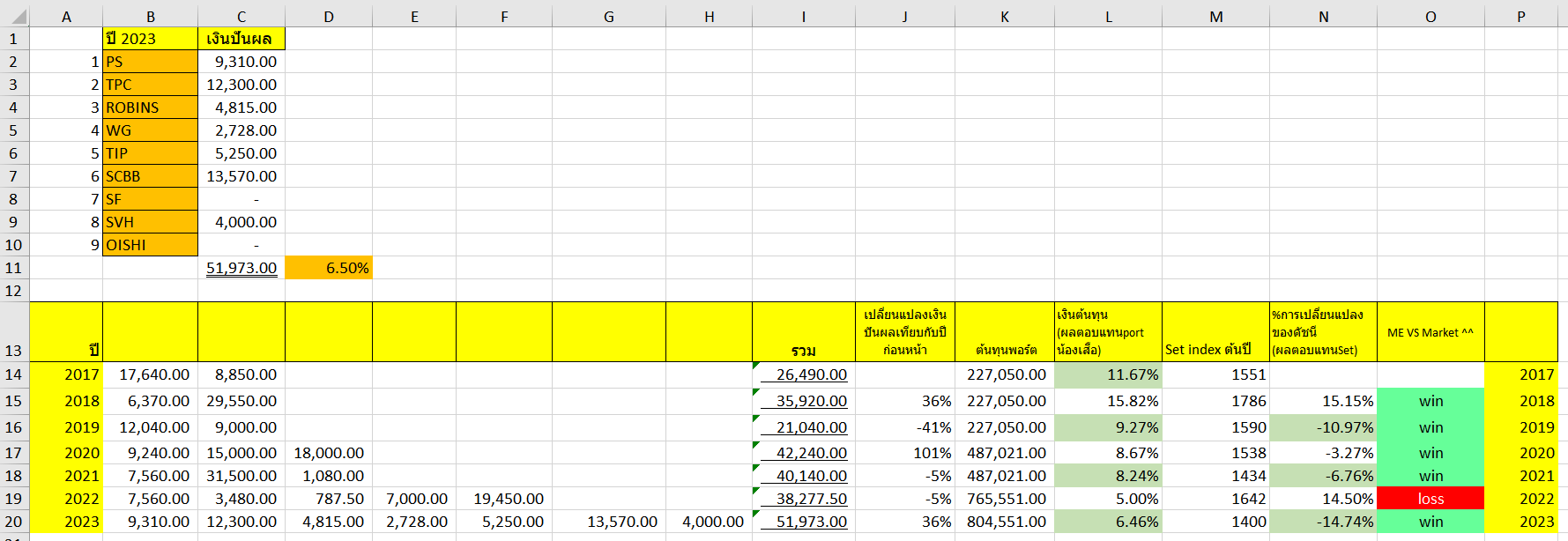Click the 'Set index ต้นปี' header cell
This screenshot has height=541, width=1568.
1215,332
